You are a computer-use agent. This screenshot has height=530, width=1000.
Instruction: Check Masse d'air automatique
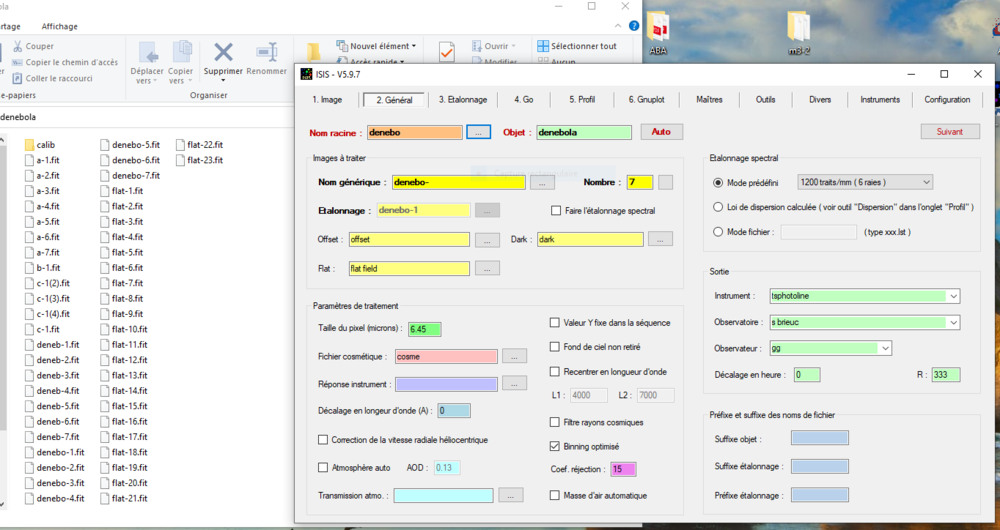coord(554,496)
